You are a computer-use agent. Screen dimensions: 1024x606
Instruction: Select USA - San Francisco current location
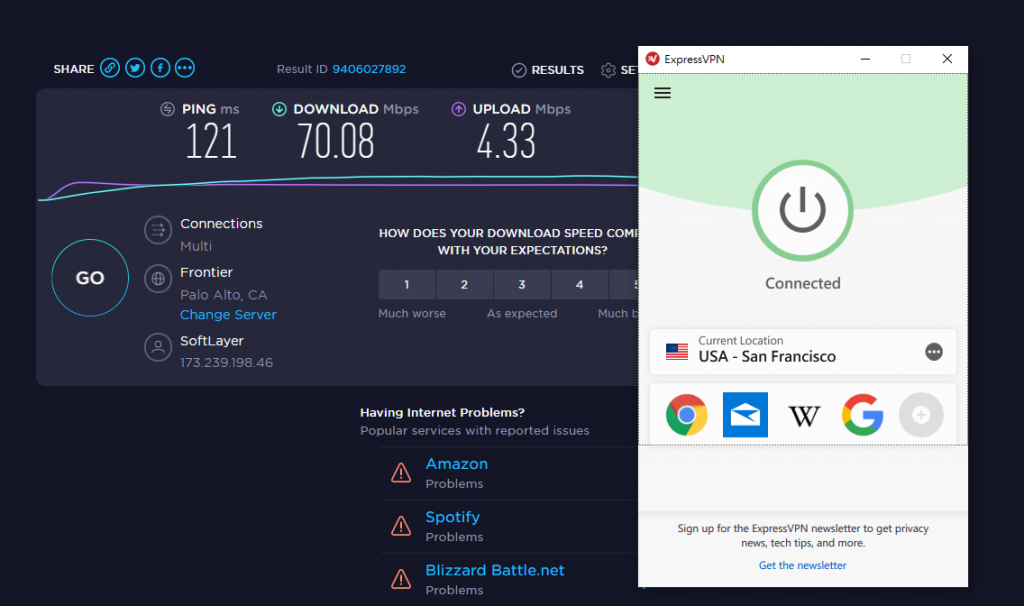(803, 351)
